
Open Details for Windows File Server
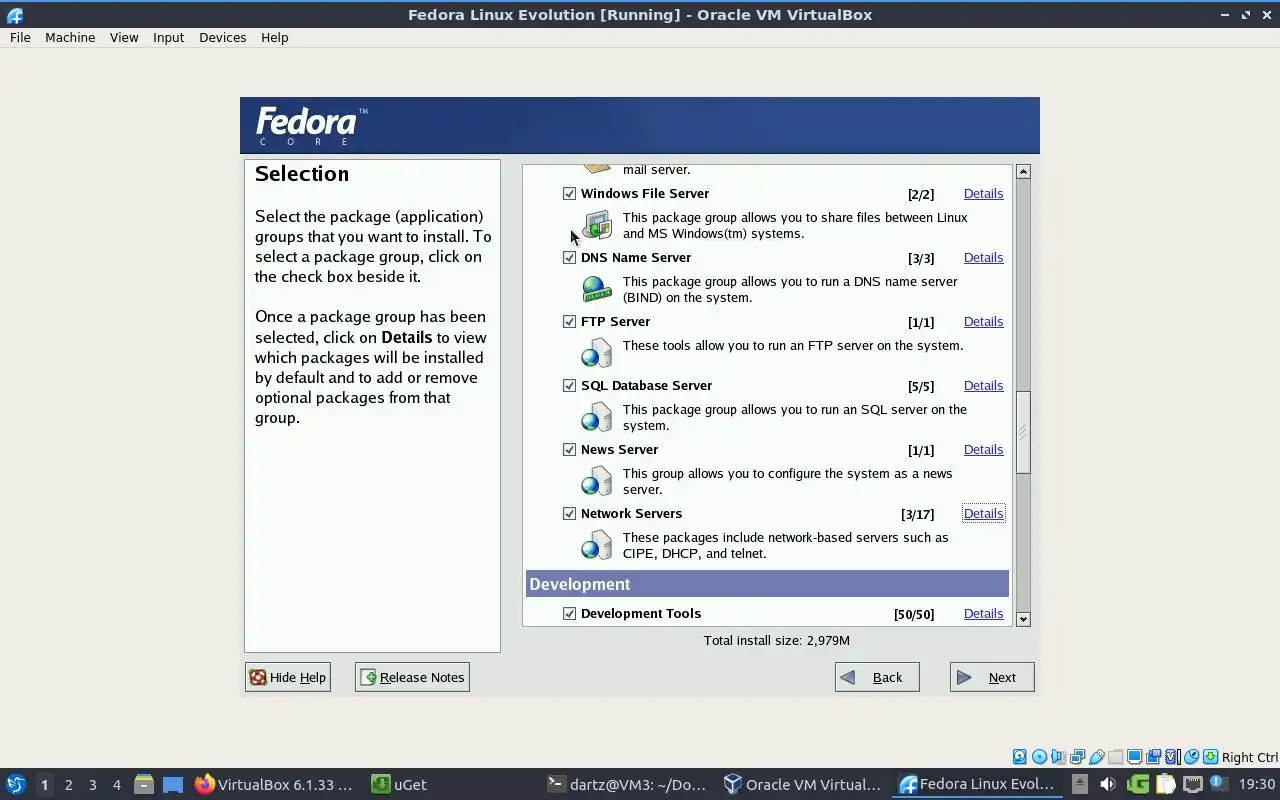pos(983,193)
